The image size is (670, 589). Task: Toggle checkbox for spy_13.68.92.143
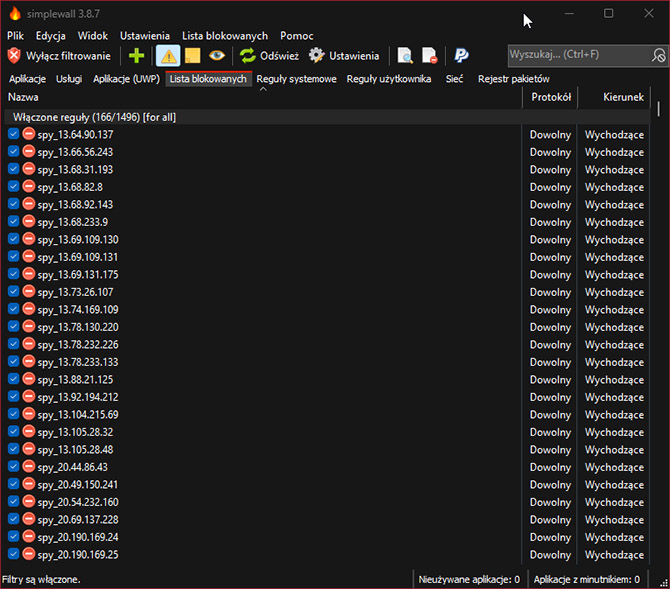[x=14, y=204]
